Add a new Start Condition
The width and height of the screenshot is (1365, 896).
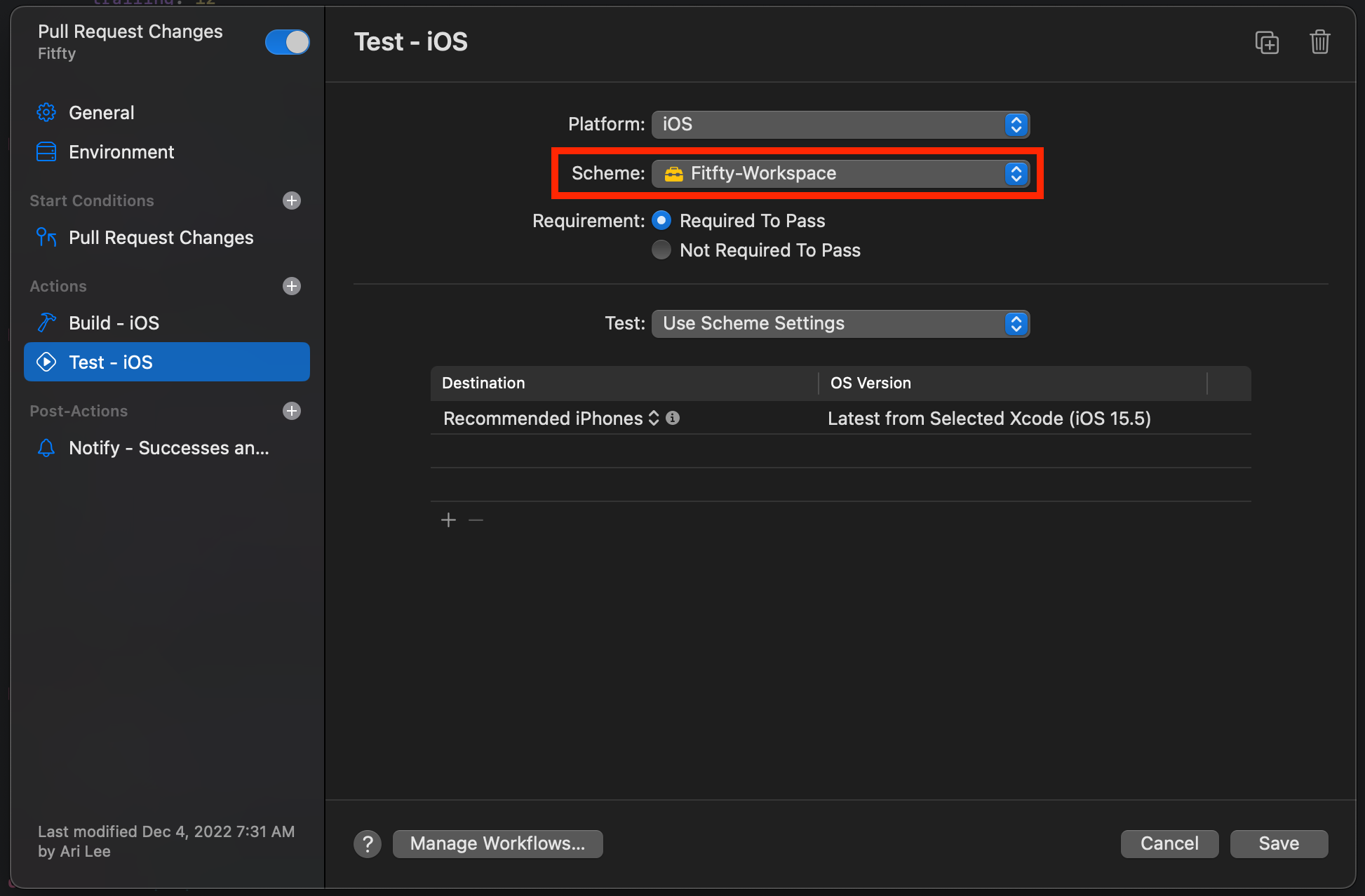[x=292, y=201]
